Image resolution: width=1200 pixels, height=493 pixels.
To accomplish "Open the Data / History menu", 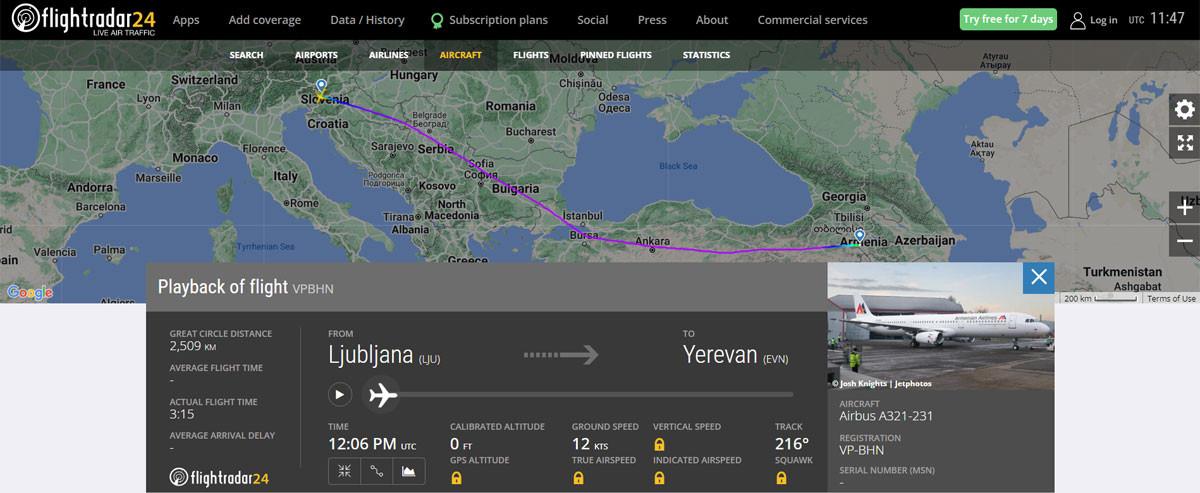I will coord(367,20).
